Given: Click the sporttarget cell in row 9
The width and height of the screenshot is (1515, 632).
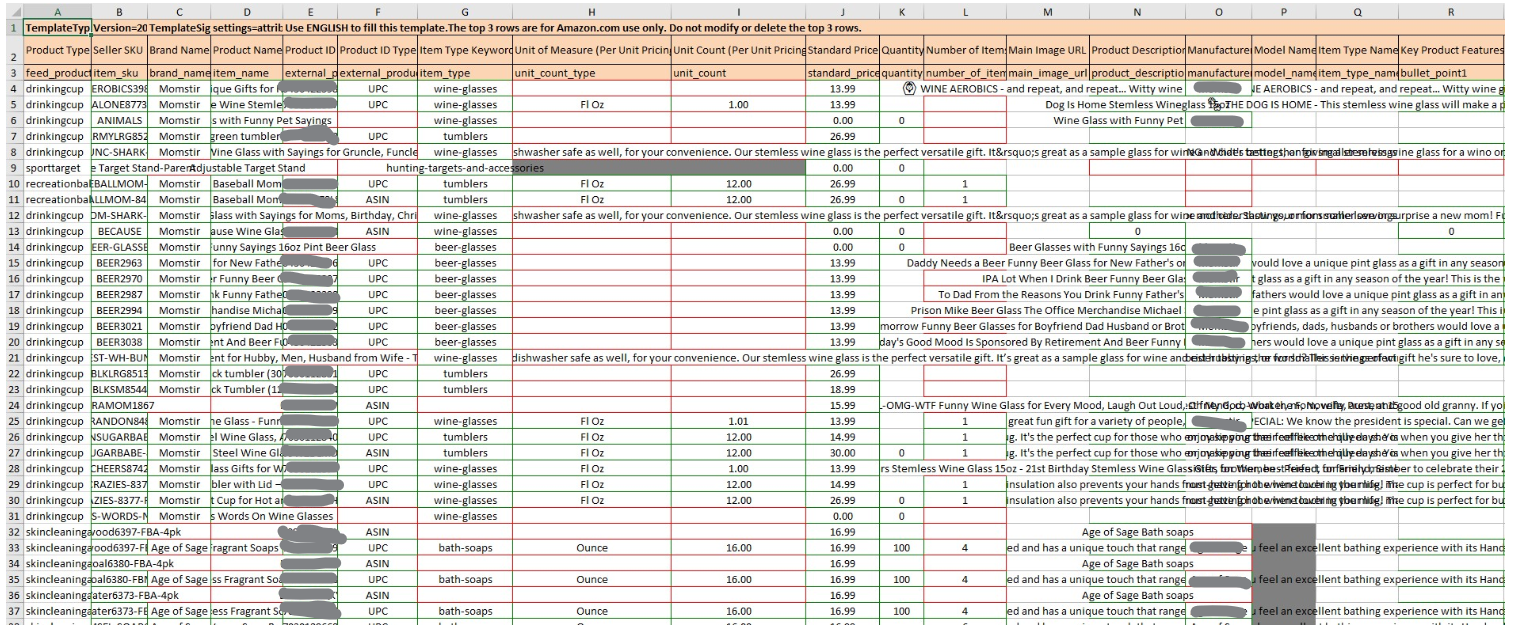Looking at the screenshot, I should (57, 168).
